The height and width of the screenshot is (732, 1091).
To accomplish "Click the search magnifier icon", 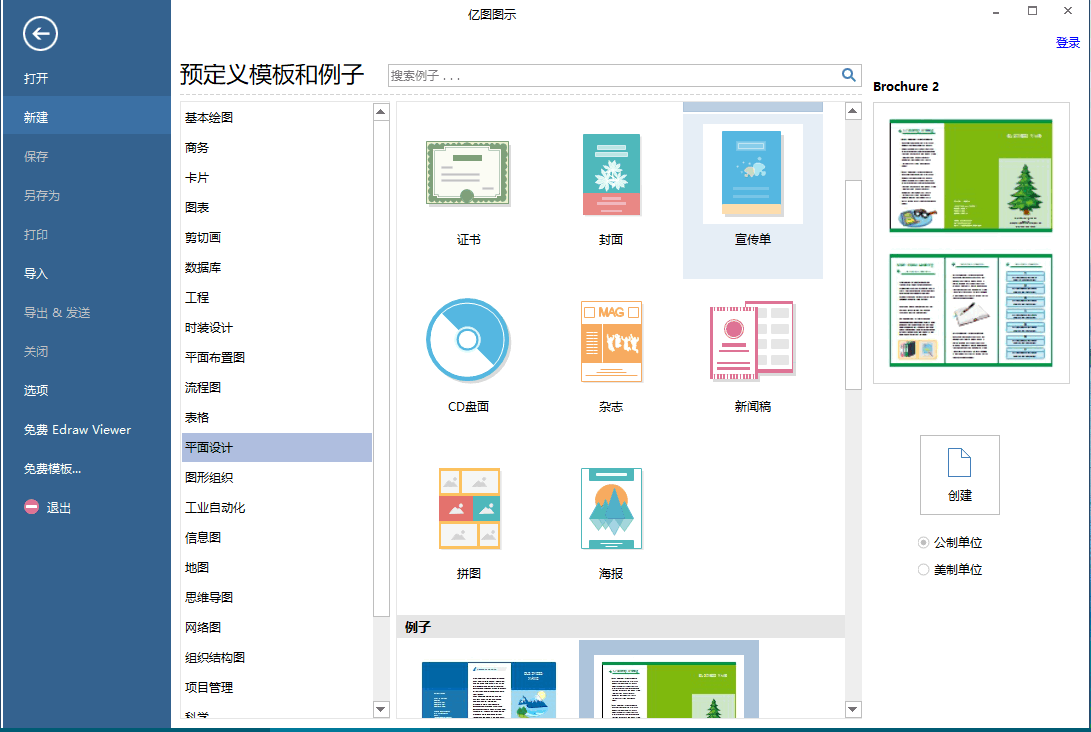I will [x=849, y=75].
